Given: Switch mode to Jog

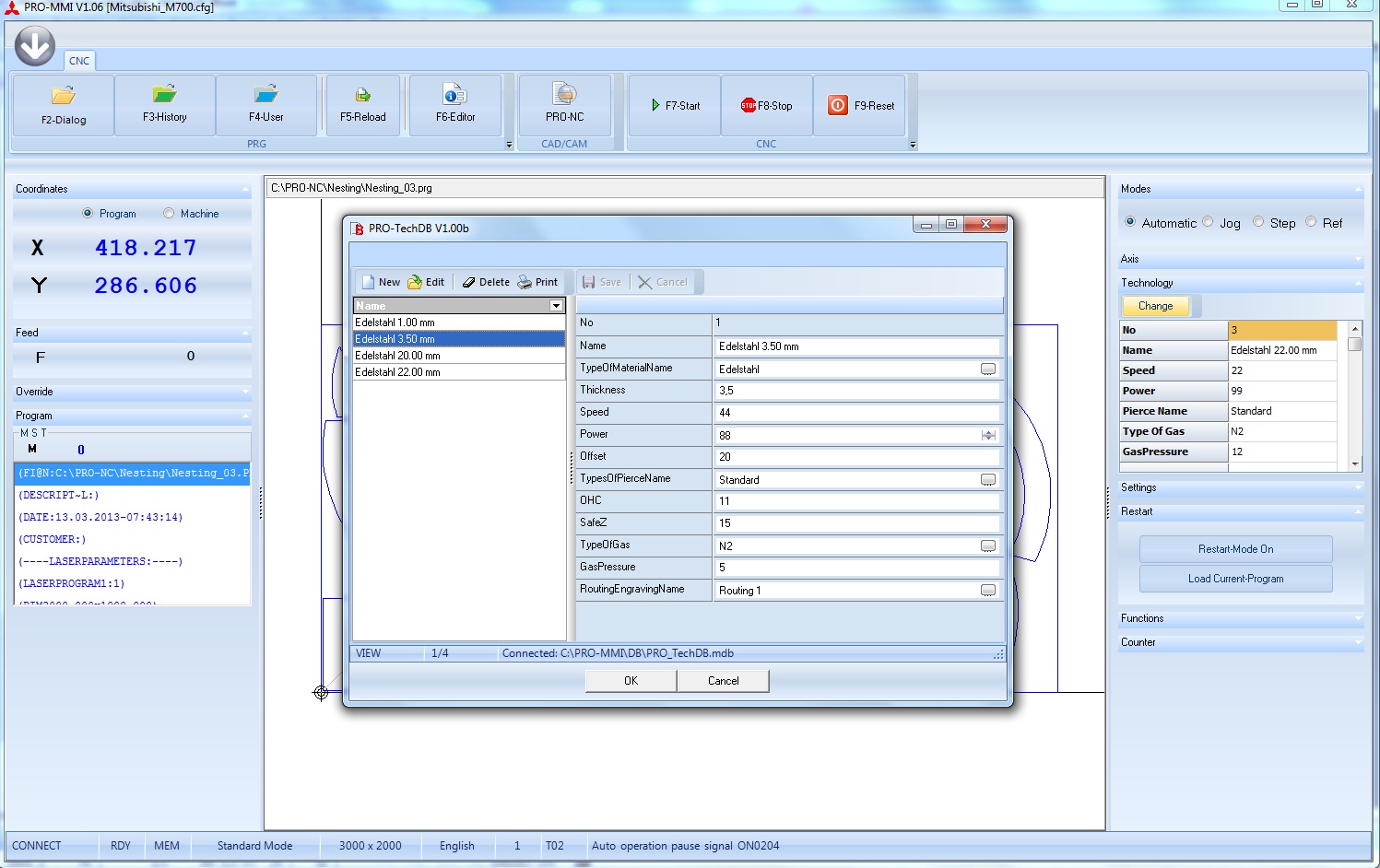Looking at the screenshot, I should (x=1209, y=222).
